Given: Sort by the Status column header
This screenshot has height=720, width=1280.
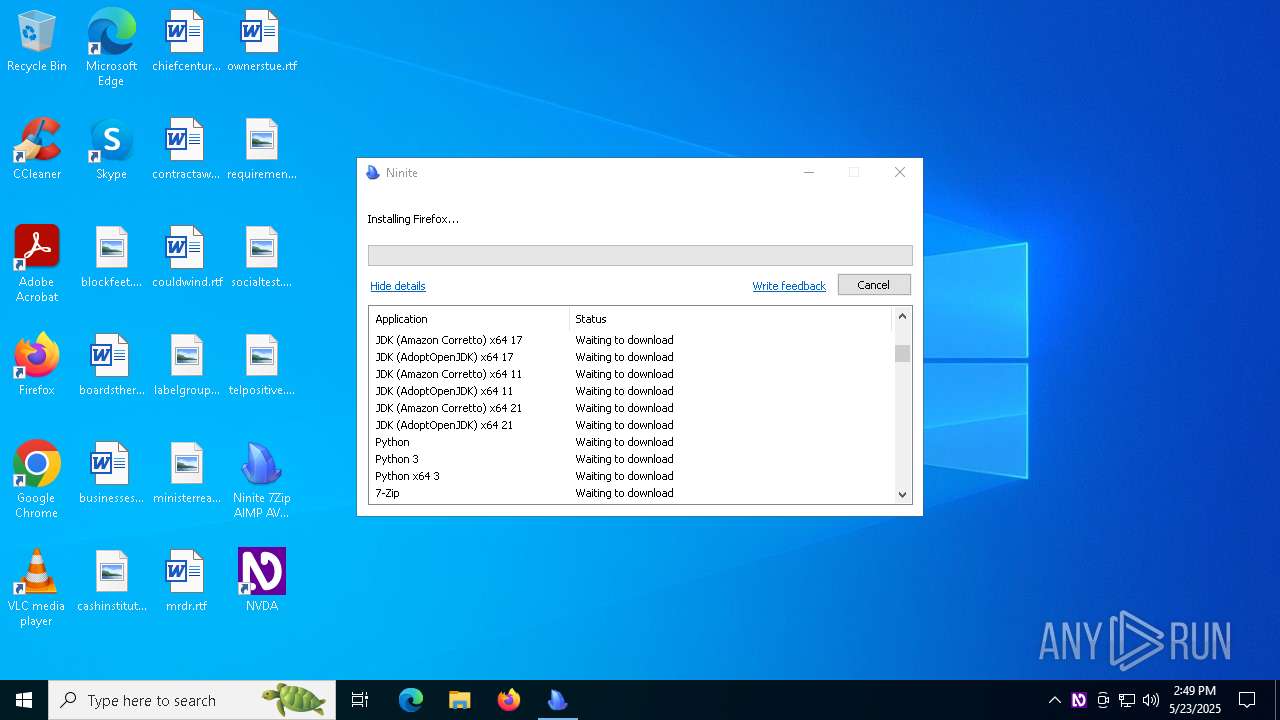Looking at the screenshot, I should (730, 319).
